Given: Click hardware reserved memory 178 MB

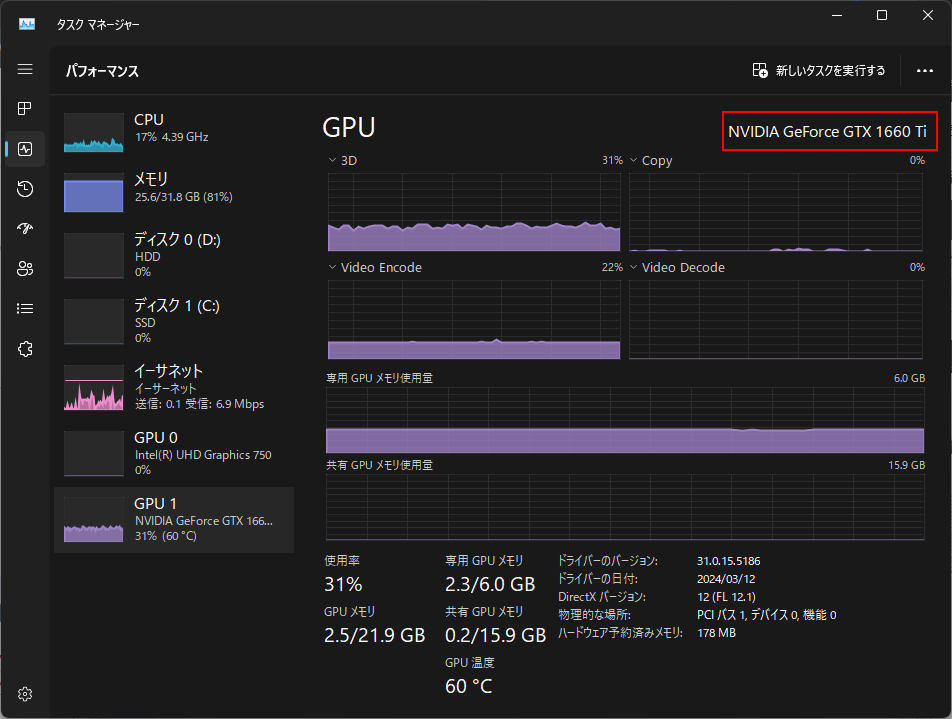Looking at the screenshot, I should pyautogui.click(x=716, y=633).
